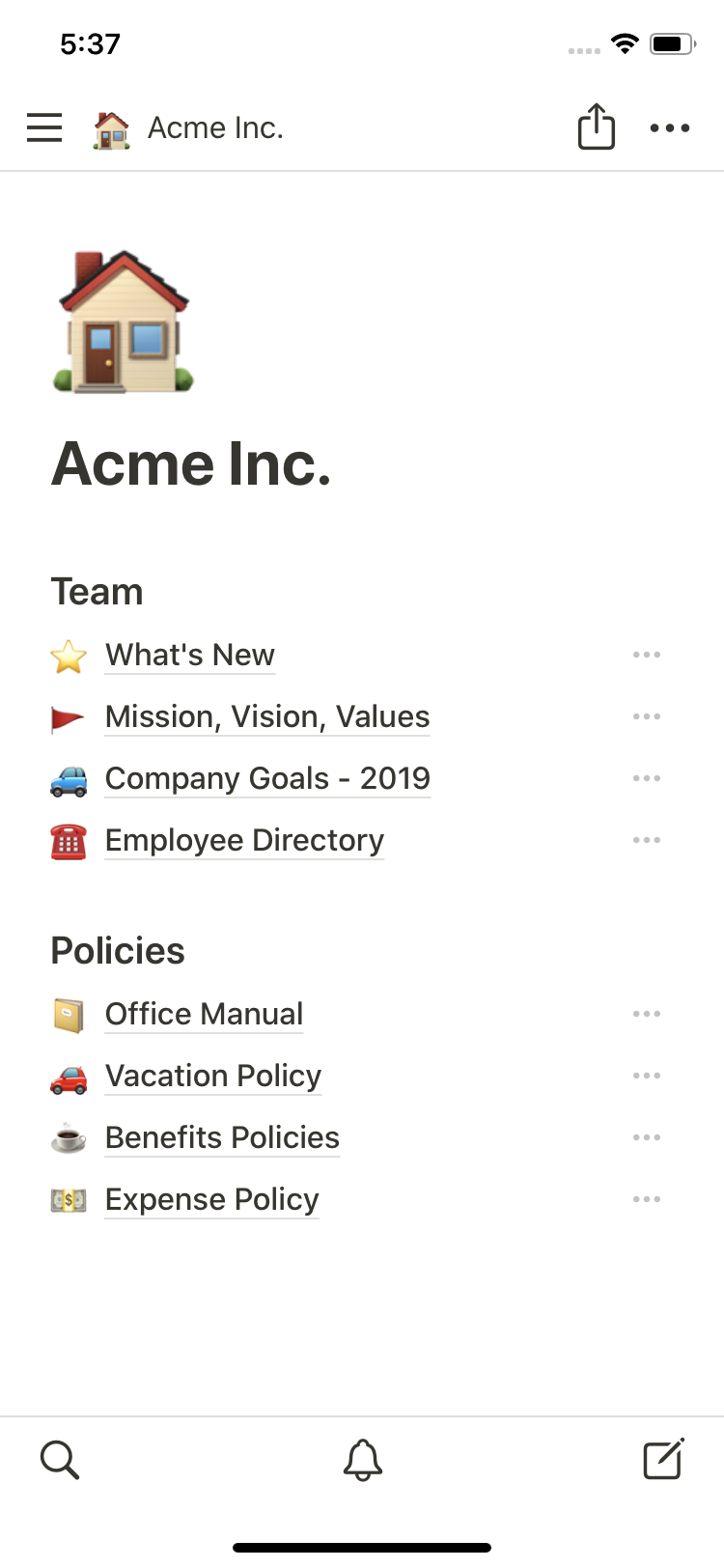Tap the Acme Inc. page title heading
The image size is (724, 1568).
click(191, 463)
